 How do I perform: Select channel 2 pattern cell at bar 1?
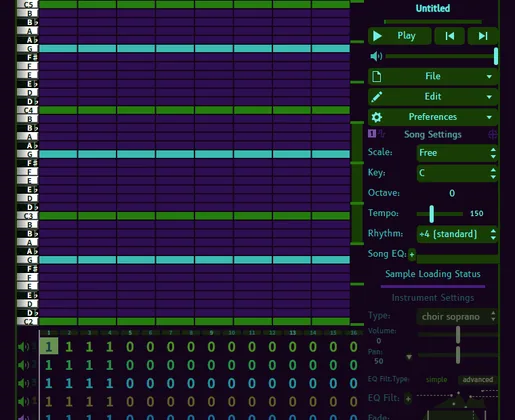click(x=49, y=365)
